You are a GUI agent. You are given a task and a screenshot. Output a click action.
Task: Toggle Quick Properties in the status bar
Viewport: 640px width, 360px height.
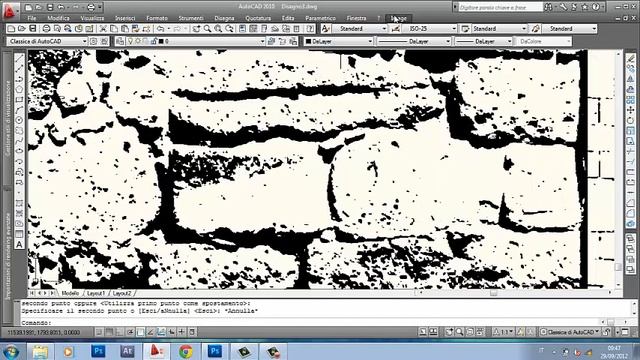(x=192, y=332)
